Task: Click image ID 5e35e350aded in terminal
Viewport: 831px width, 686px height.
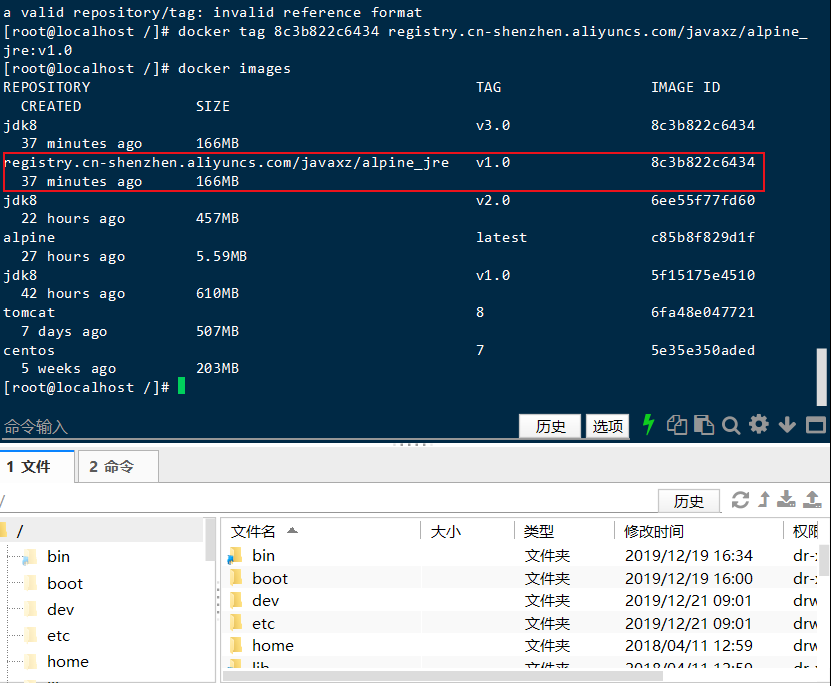Action: [x=703, y=350]
